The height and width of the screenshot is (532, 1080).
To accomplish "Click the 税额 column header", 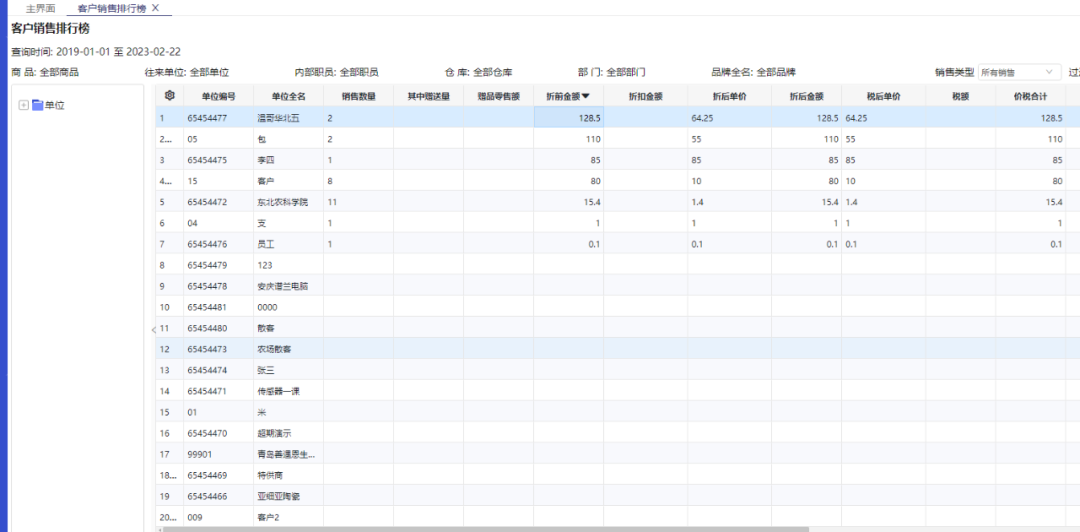I will pyautogui.click(x=960, y=96).
